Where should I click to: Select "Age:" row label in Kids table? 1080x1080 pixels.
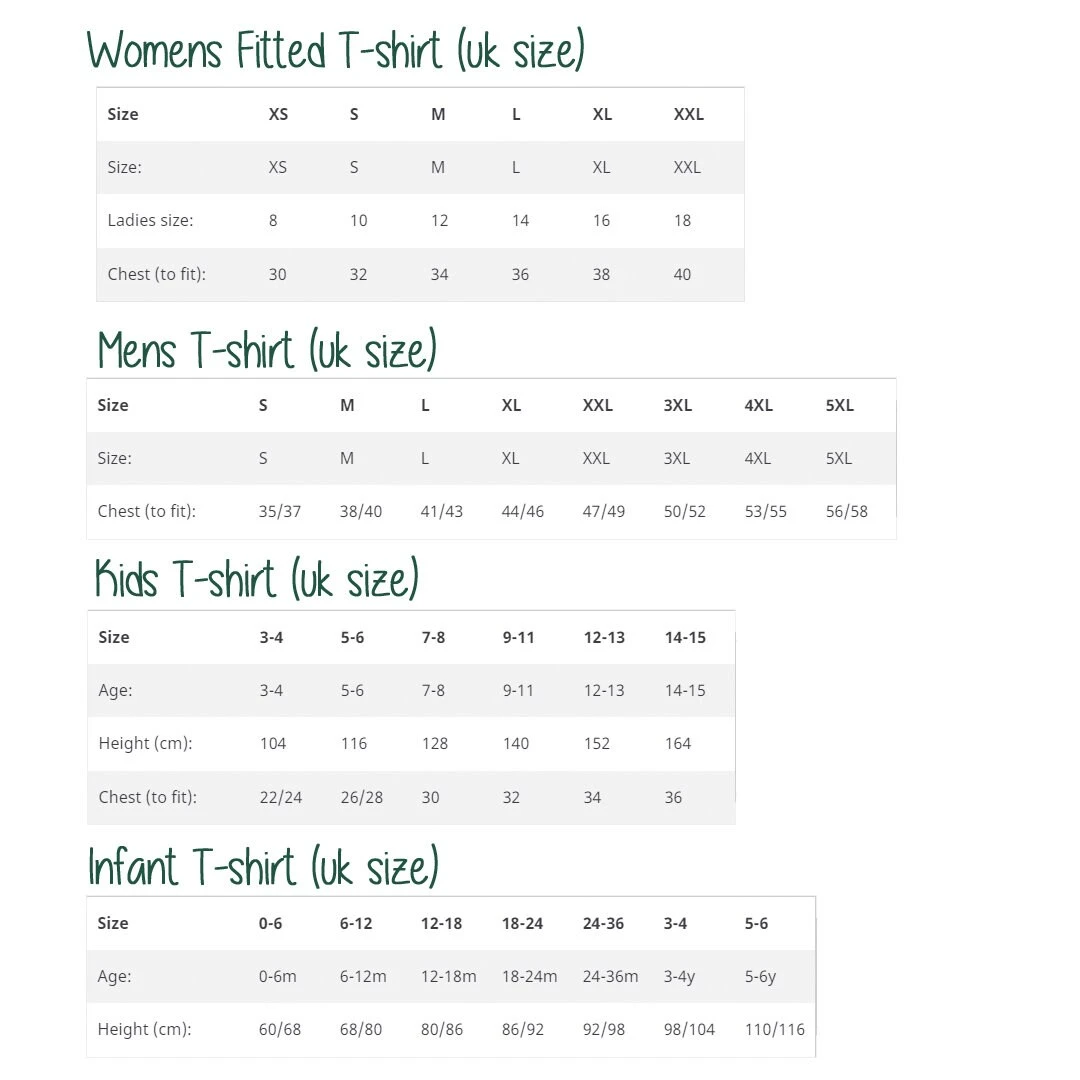click(115, 690)
